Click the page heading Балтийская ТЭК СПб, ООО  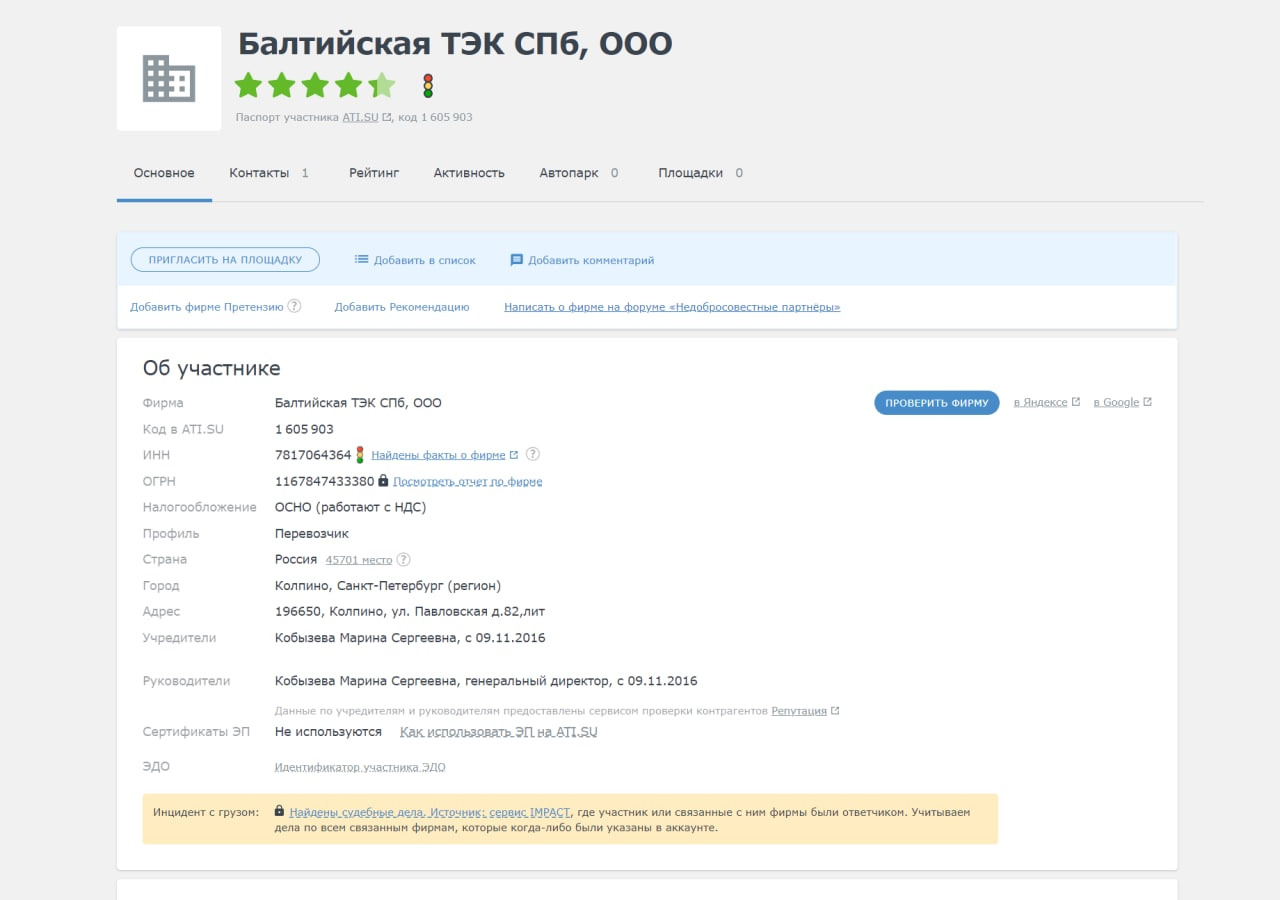click(x=455, y=44)
